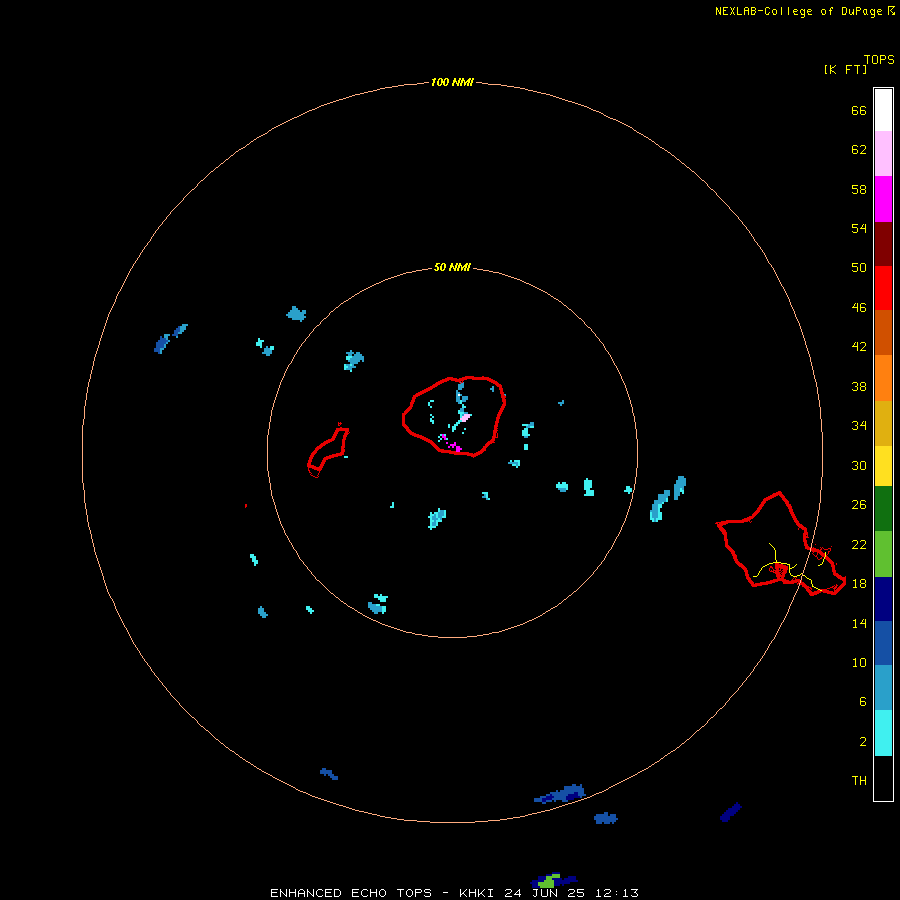The image size is (900, 900).
Task: Click the legend value 58
Action: tap(859, 189)
